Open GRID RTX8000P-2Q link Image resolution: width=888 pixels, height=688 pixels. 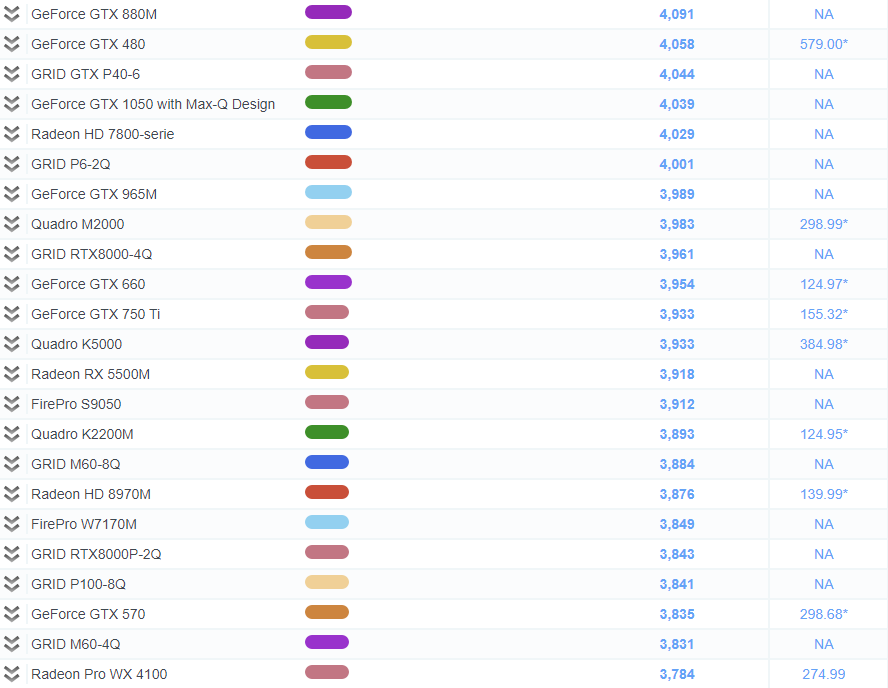click(x=96, y=554)
